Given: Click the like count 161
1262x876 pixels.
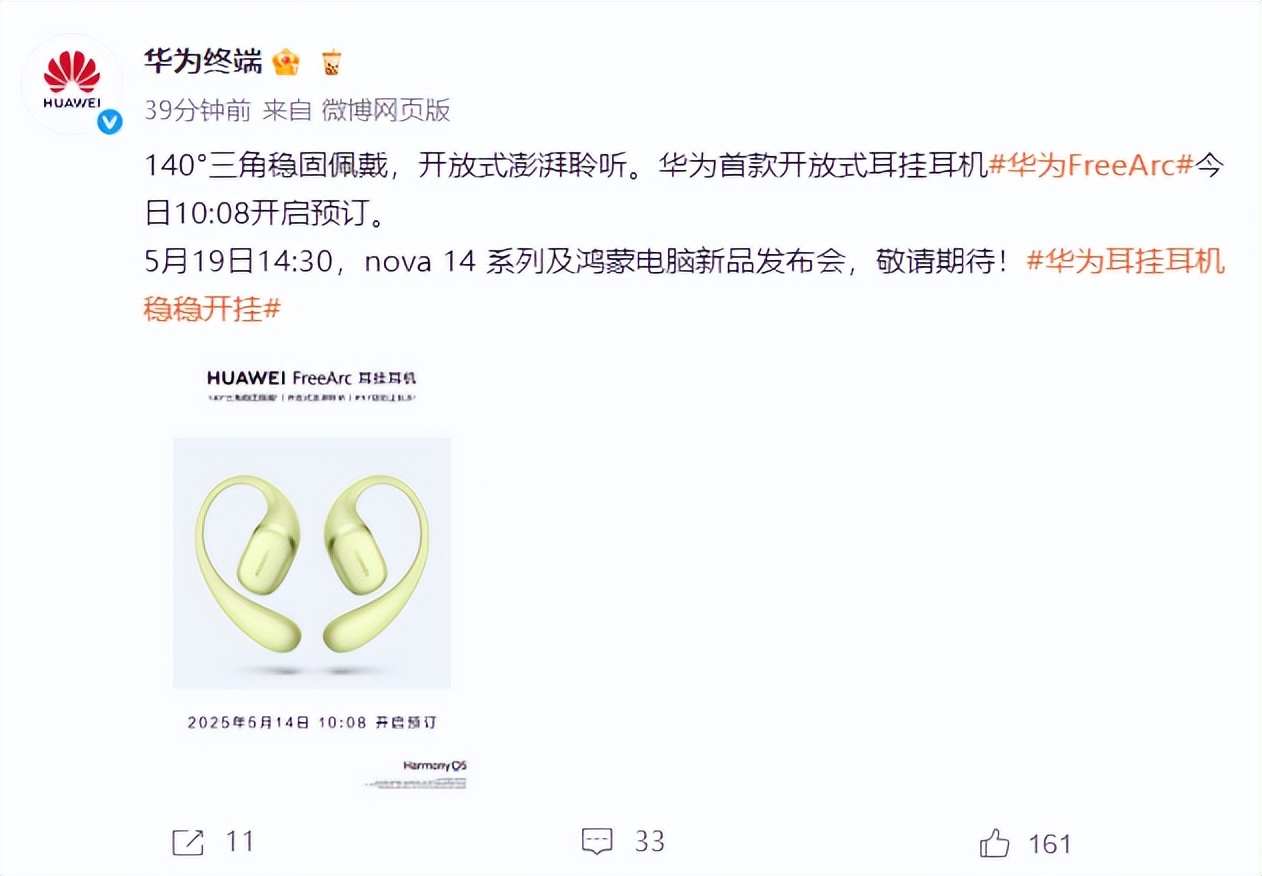Looking at the screenshot, I should [x=1049, y=843].
